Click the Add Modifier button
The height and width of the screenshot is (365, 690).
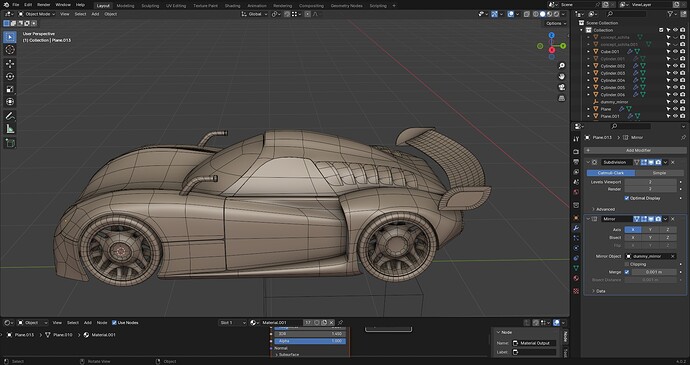(635, 151)
